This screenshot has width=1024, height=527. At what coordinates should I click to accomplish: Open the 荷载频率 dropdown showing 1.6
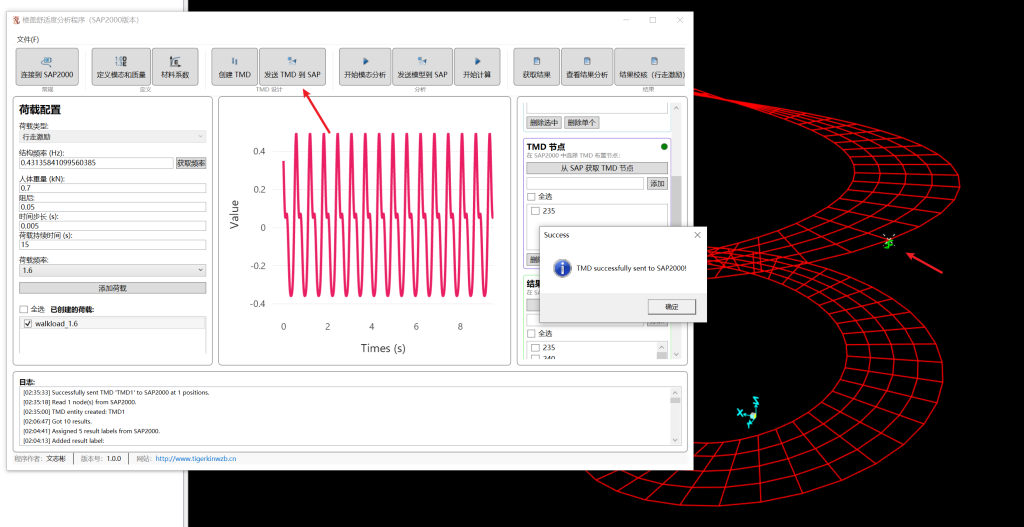pos(112,270)
